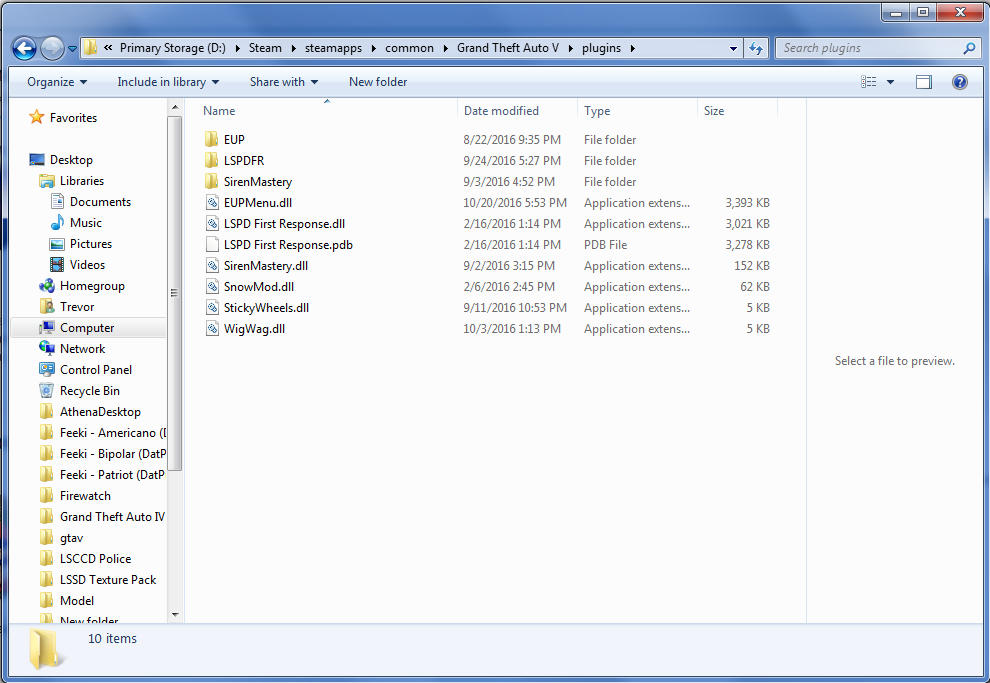Open Libraries in the sidebar
Screen dimensions: 990x683
[81, 181]
